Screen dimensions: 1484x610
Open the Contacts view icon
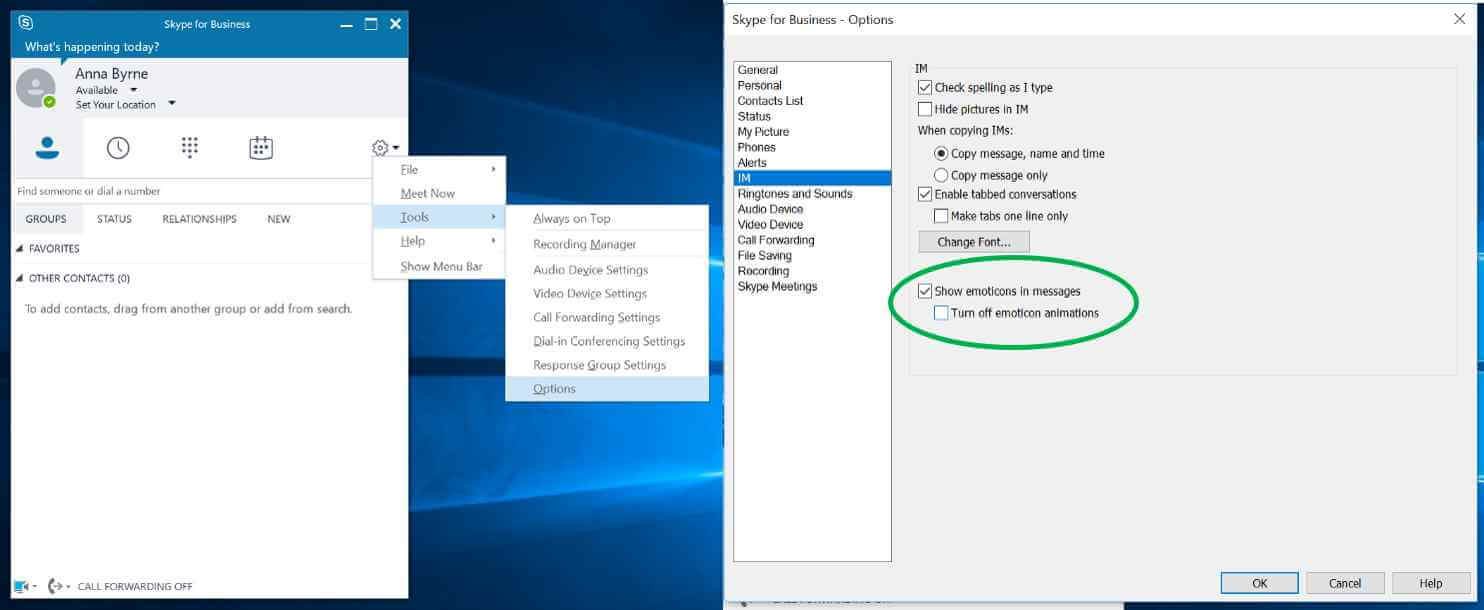[x=47, y=148]
